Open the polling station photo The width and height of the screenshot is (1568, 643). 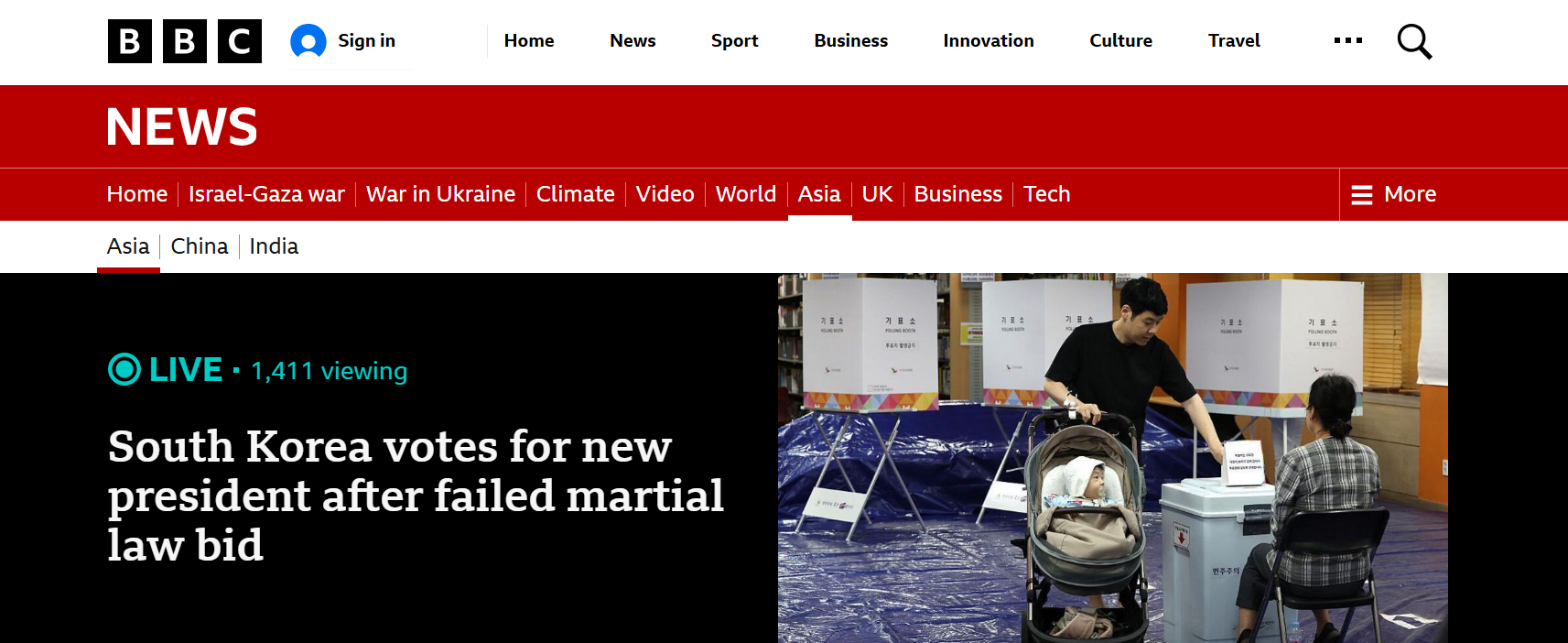click(x=1113, y=458)
